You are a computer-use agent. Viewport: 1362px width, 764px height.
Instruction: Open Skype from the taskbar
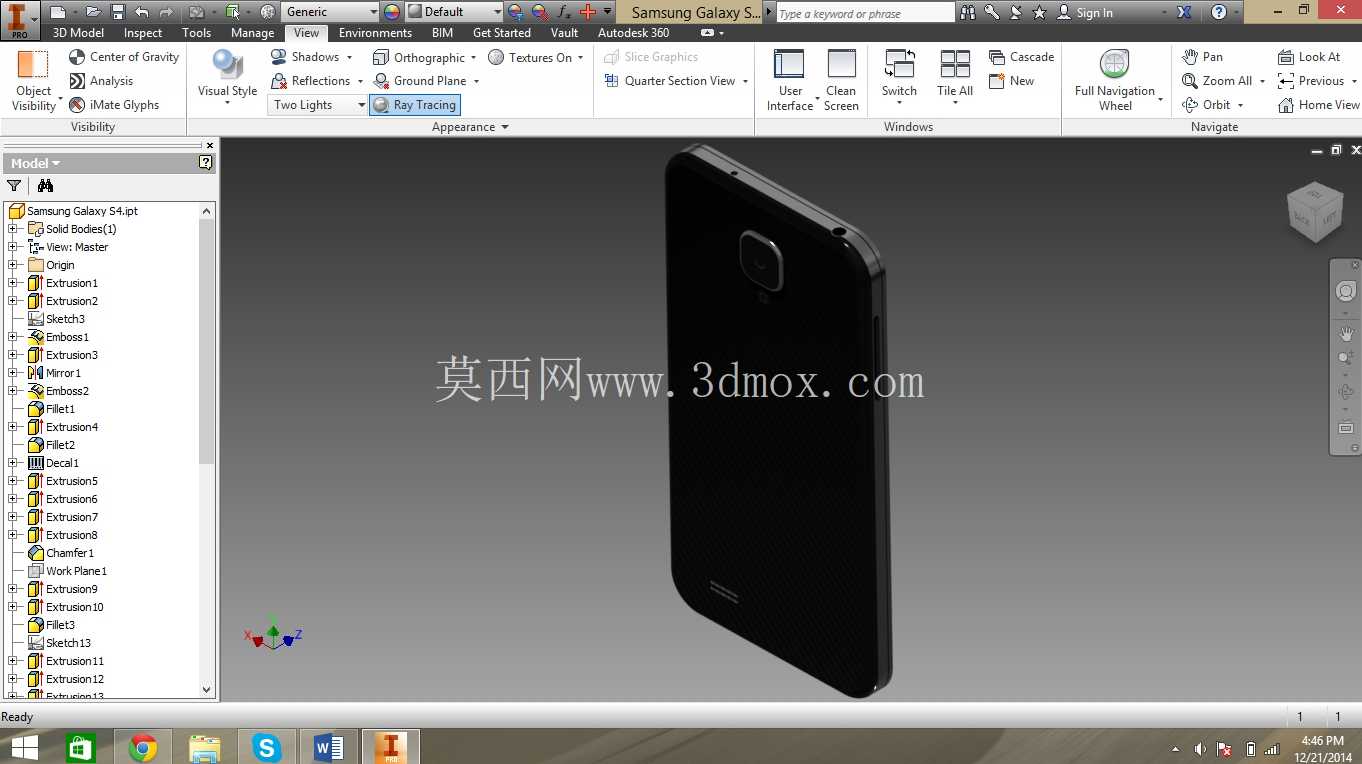[266, 747]
